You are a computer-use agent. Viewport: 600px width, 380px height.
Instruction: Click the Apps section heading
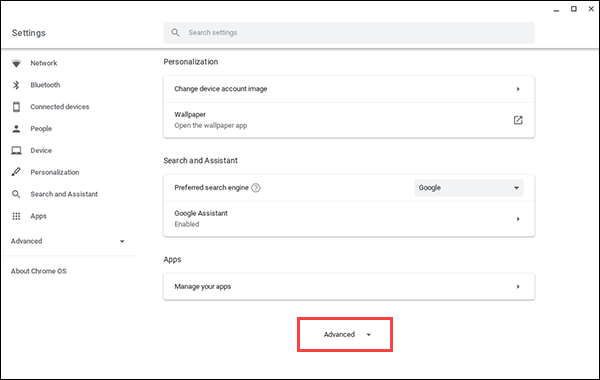pyautogui.click(x=172, y=259)
